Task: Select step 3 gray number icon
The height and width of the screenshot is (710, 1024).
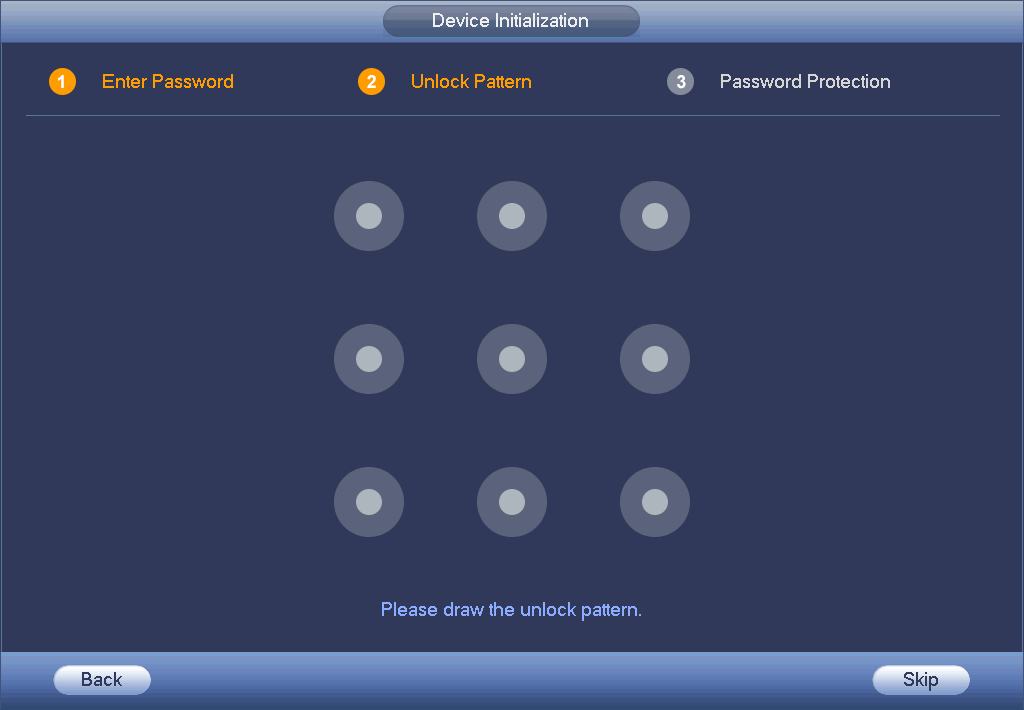Action: 680,82
